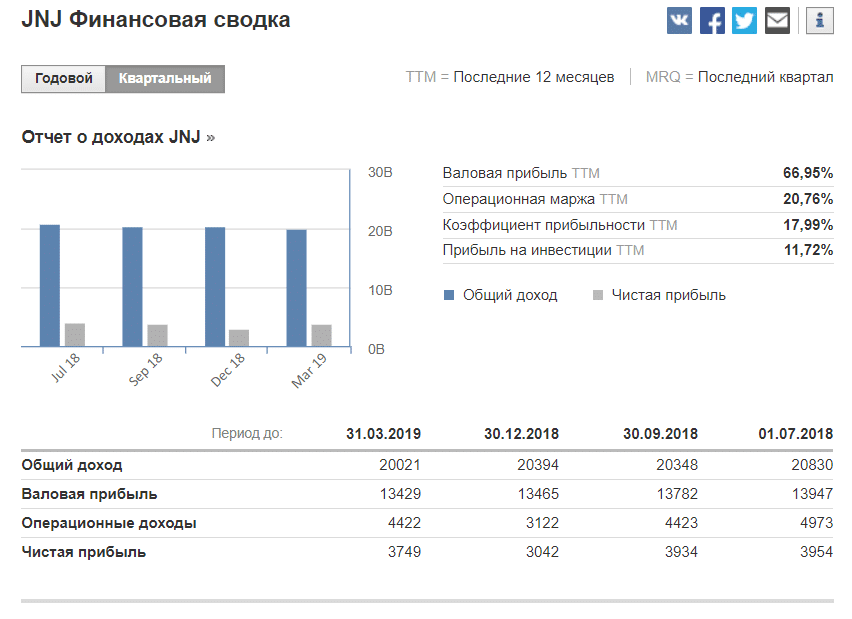Share the summary on Twitter
Image resolution: width=852 pixels, height=619 pixels.
click(x=744, y=21)
